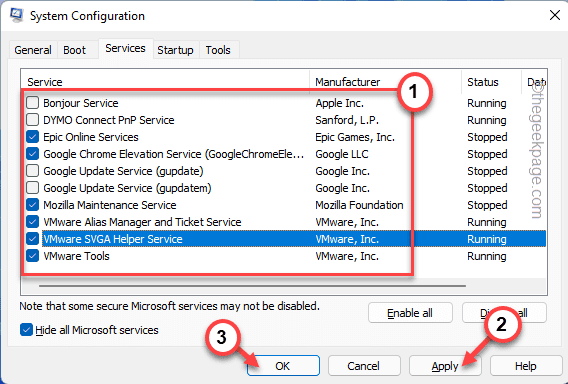Click the Cancel button
The height and width of the screenshot is (384, 568).
[x=364, y=366]
